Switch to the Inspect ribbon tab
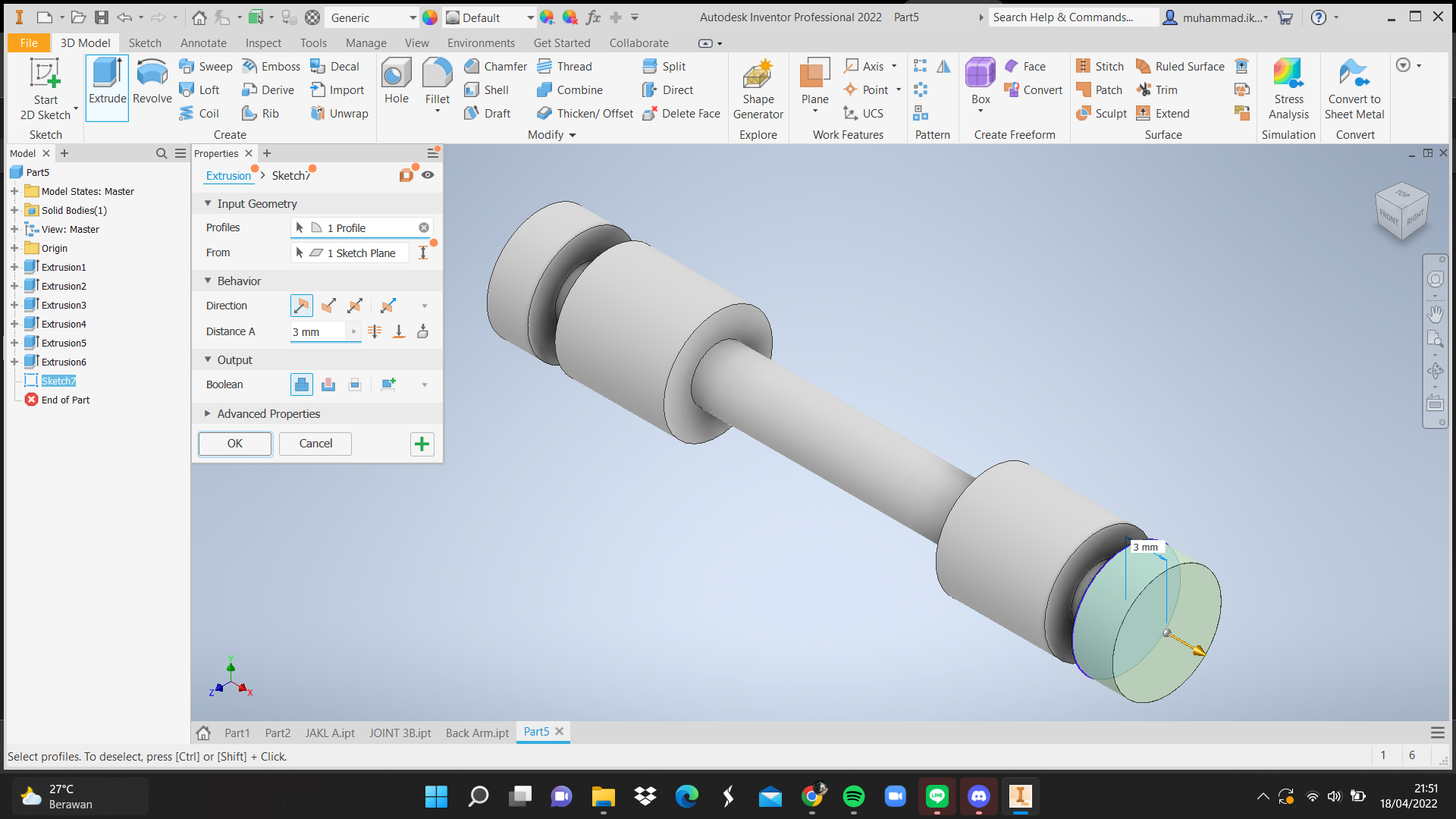The width and height of the screenshot is (1456, 819). click(262, 43)
